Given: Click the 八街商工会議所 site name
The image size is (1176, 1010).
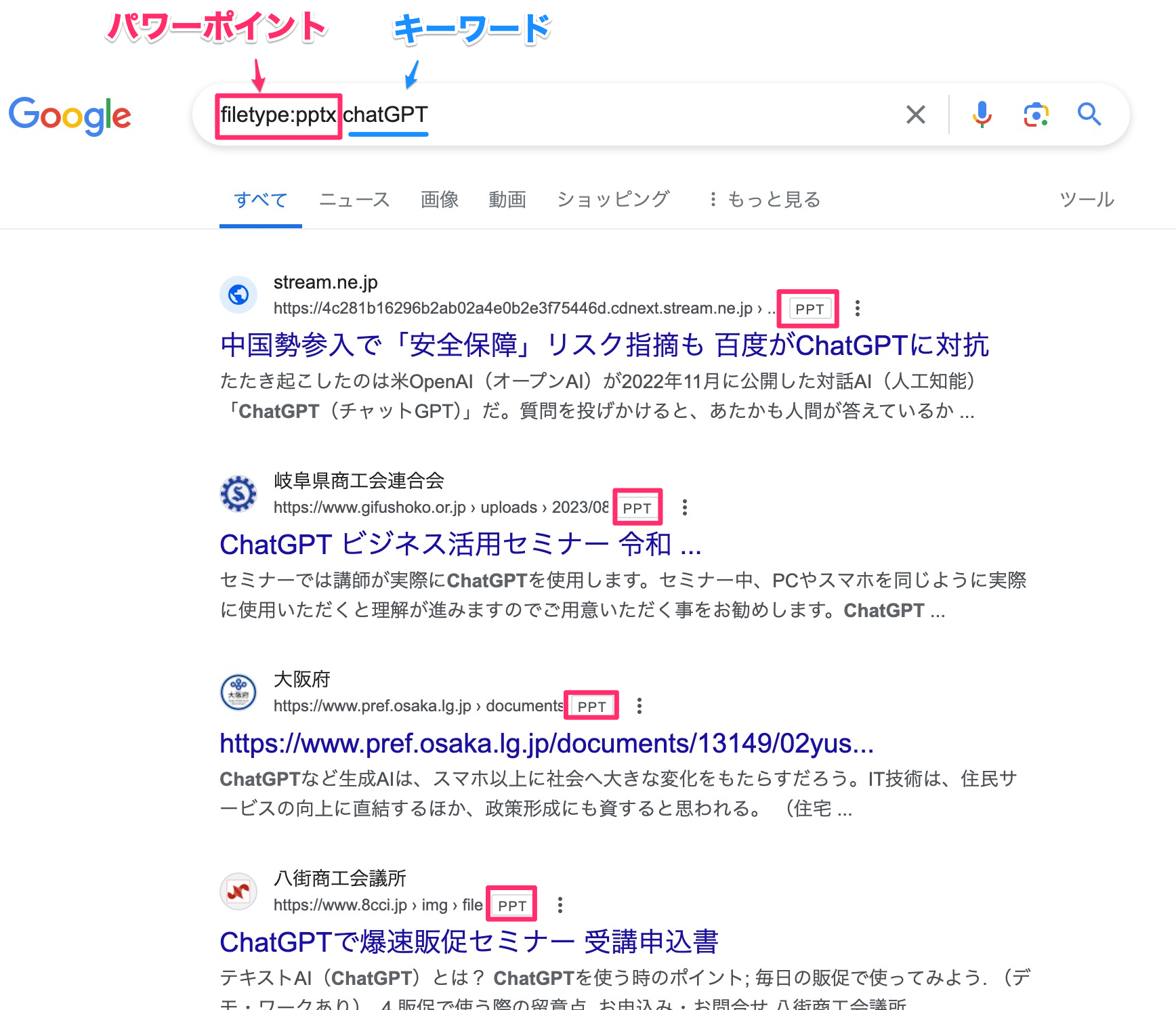Looking at the screenshot, I should pyautogui.click(x=340, y=878).
